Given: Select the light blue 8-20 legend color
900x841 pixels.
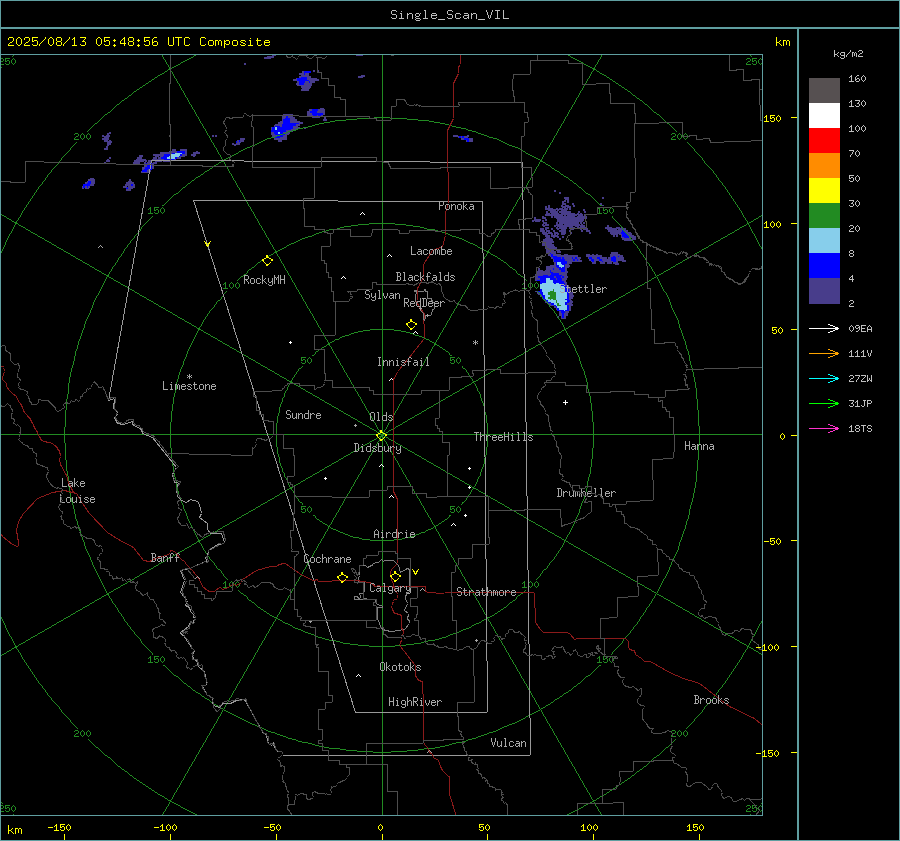Looking at the screenshot, I should [x=824, y=241].
